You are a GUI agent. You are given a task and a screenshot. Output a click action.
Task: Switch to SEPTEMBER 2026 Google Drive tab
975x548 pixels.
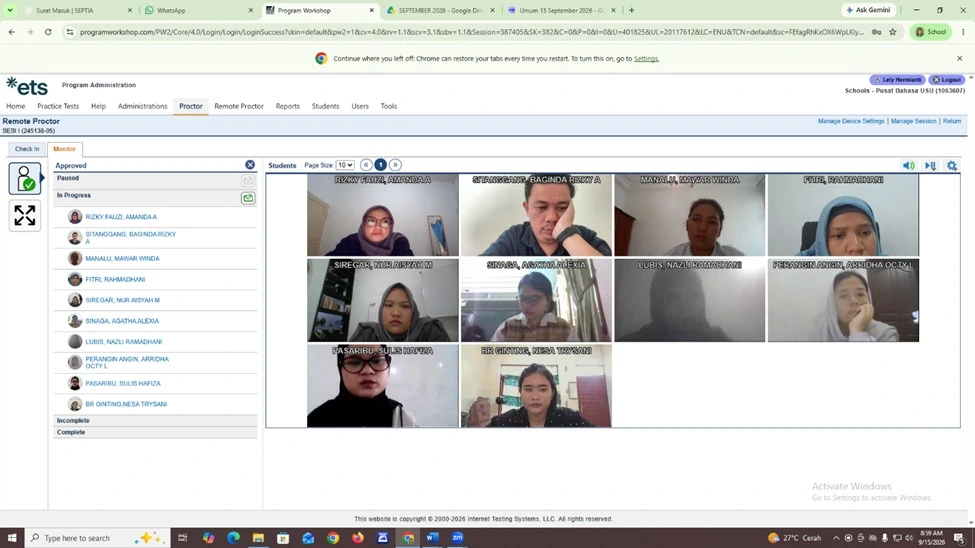click(x=441, y=11)
